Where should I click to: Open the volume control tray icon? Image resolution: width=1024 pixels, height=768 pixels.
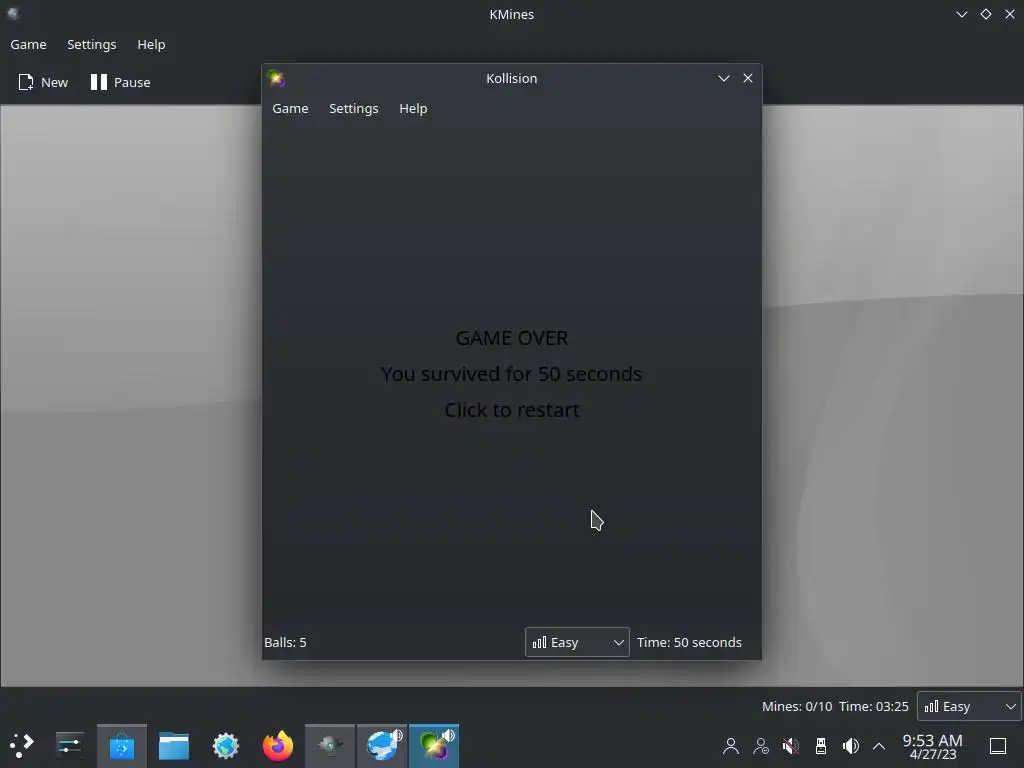[850, 746]
